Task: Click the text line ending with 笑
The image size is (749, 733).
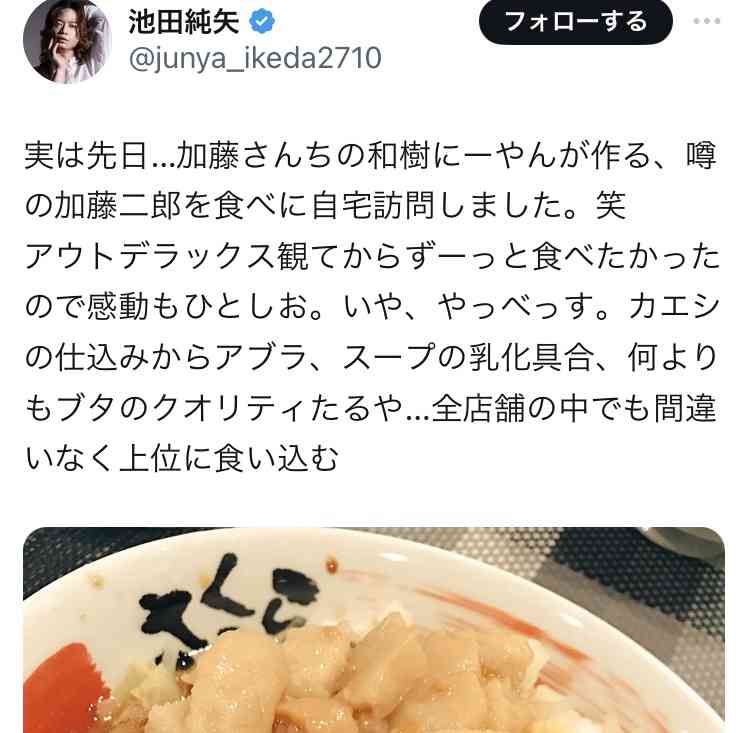Action: pos(325,206)
